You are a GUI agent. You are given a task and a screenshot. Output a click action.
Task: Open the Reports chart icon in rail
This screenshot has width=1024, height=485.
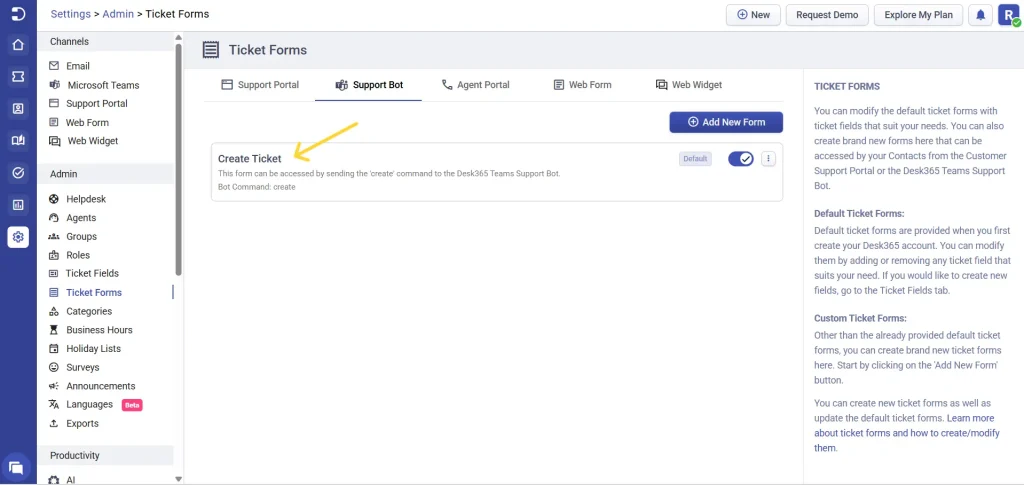tap(18, 205)
